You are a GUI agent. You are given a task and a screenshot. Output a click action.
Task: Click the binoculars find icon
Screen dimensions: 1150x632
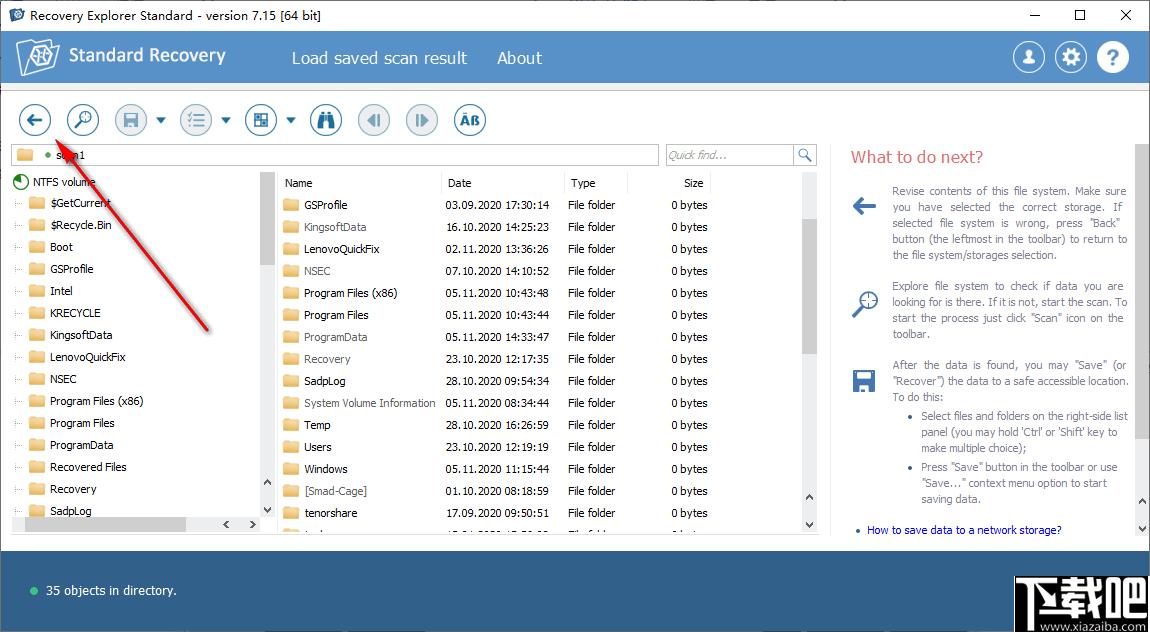click(325, 120)
